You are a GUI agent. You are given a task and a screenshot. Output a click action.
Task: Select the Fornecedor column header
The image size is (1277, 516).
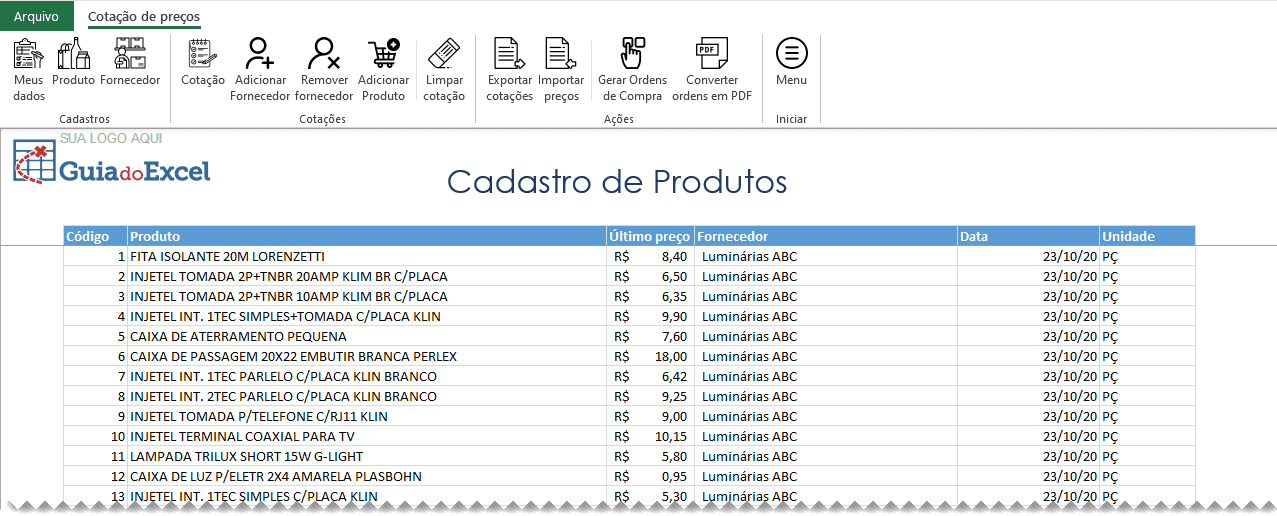[x=826, y=236]
